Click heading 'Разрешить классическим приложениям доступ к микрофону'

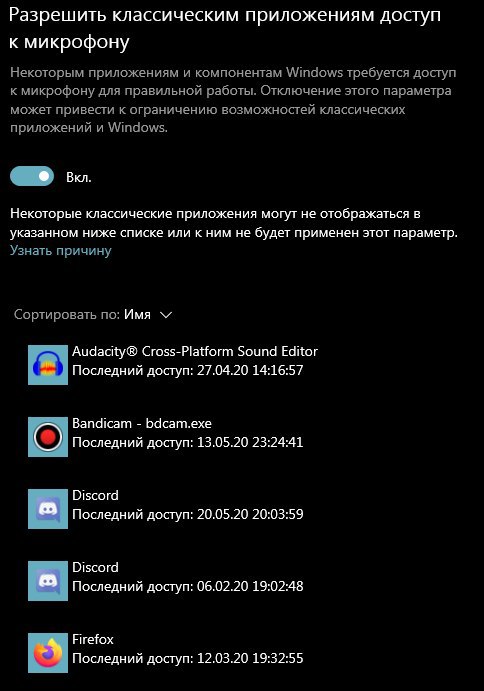pos(225,28)
